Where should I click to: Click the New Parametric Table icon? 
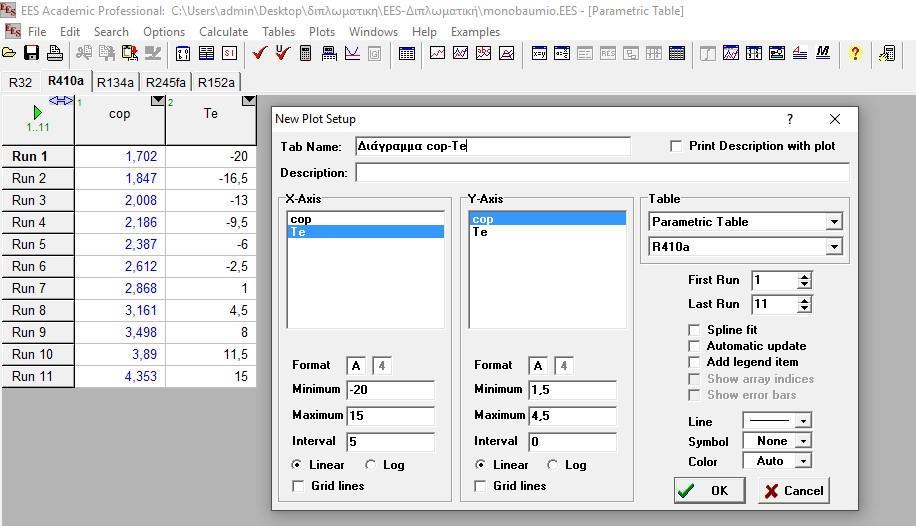(407, 54)
